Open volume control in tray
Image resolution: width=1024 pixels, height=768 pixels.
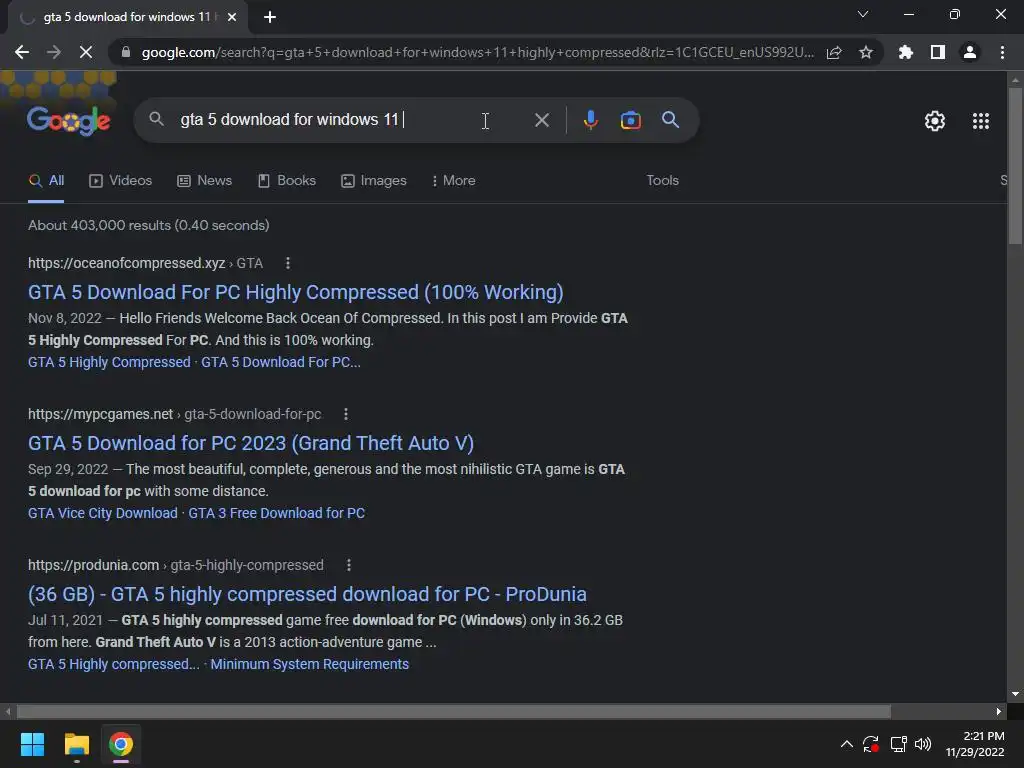click(923, 744)
